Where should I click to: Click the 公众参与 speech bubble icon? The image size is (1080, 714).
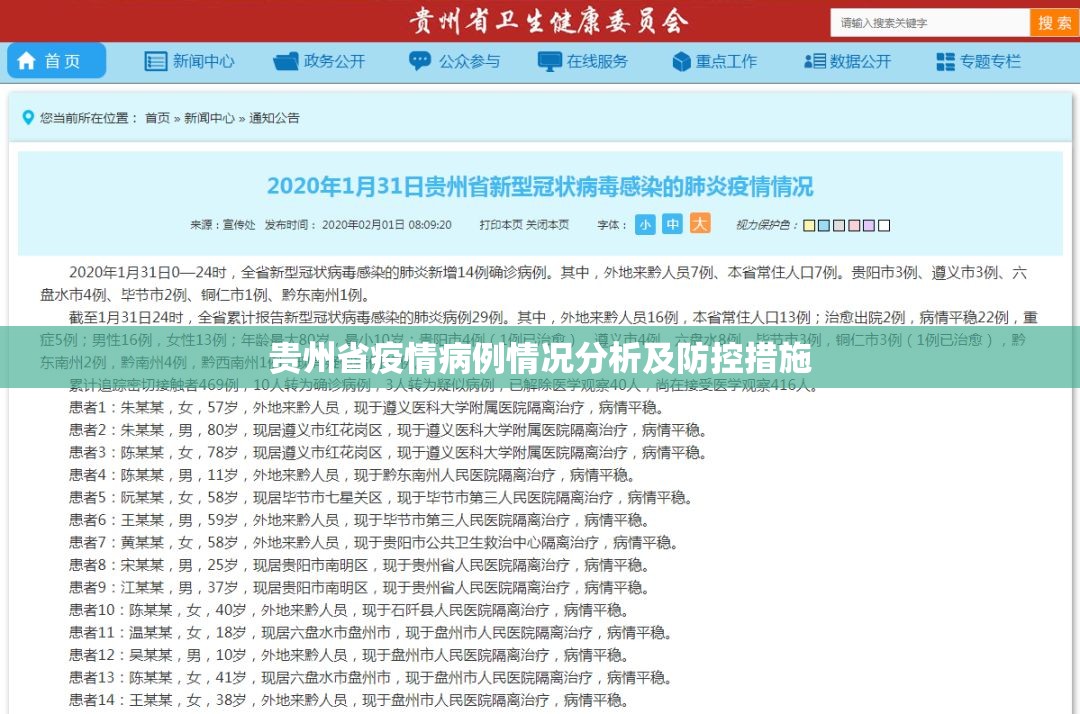tap(420, 61)
